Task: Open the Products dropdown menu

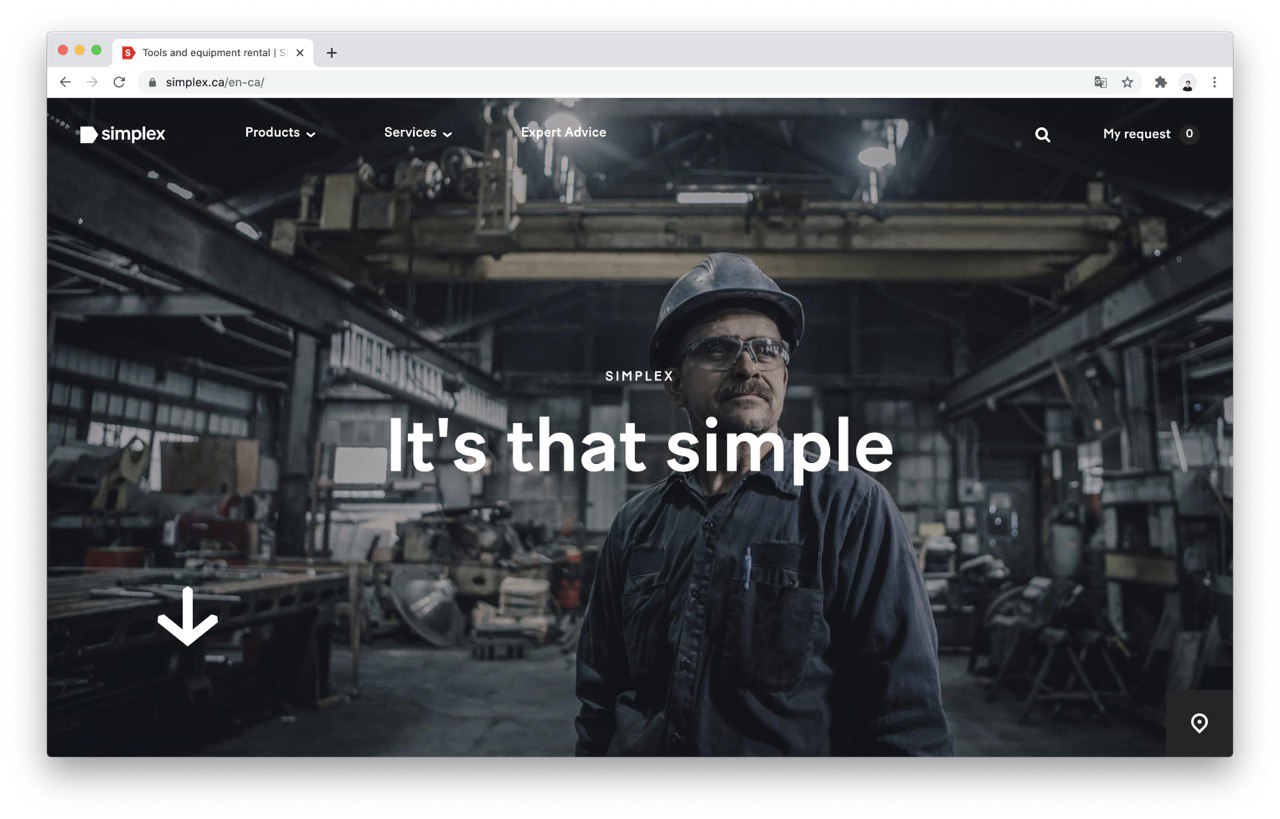Action: 280,133
